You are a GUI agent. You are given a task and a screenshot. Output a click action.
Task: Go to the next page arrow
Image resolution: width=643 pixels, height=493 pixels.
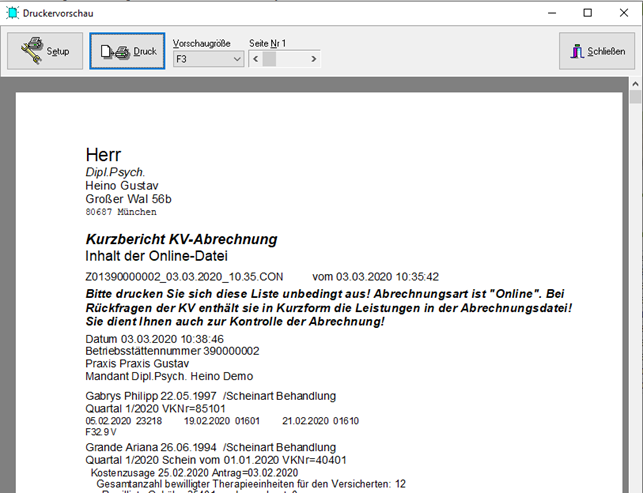tap(314, 59)
